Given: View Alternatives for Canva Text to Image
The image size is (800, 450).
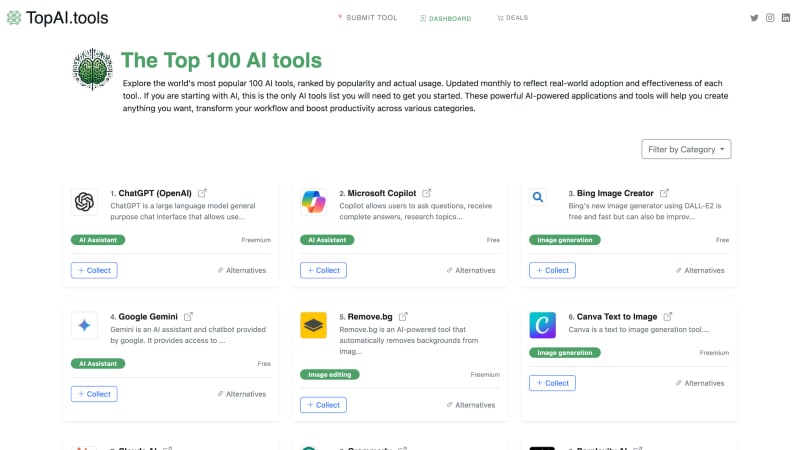Looking at the screenshot, I should click(699, 383).
